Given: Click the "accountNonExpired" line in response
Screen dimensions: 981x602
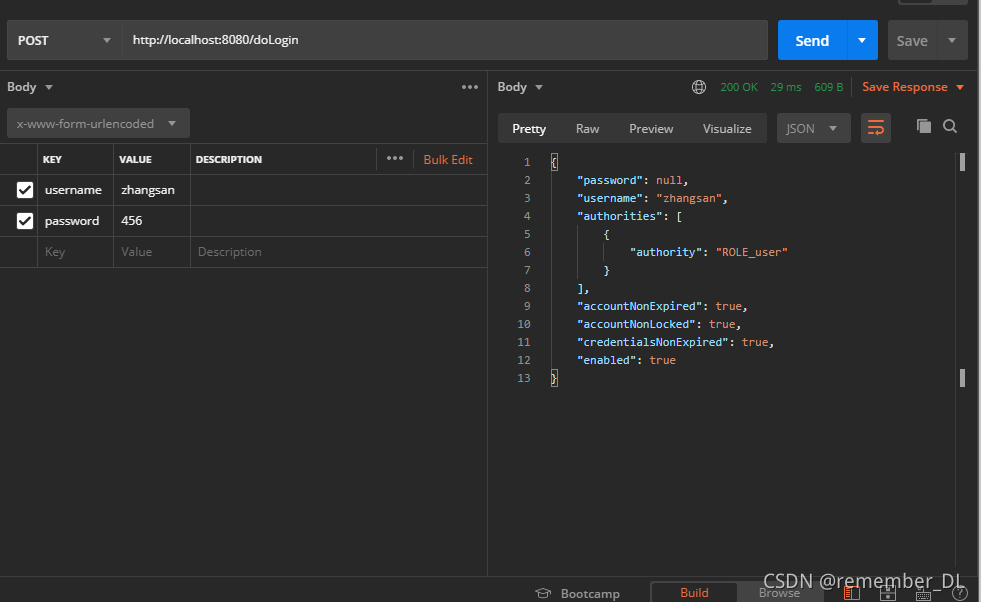Looking at the screenshot, I should pos(662,306).
